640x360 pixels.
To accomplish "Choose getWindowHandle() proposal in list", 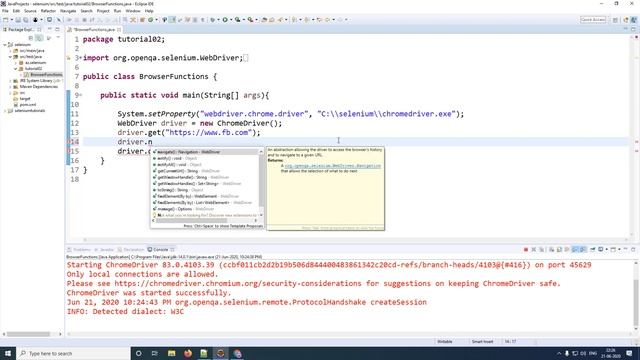I will 206,178.
